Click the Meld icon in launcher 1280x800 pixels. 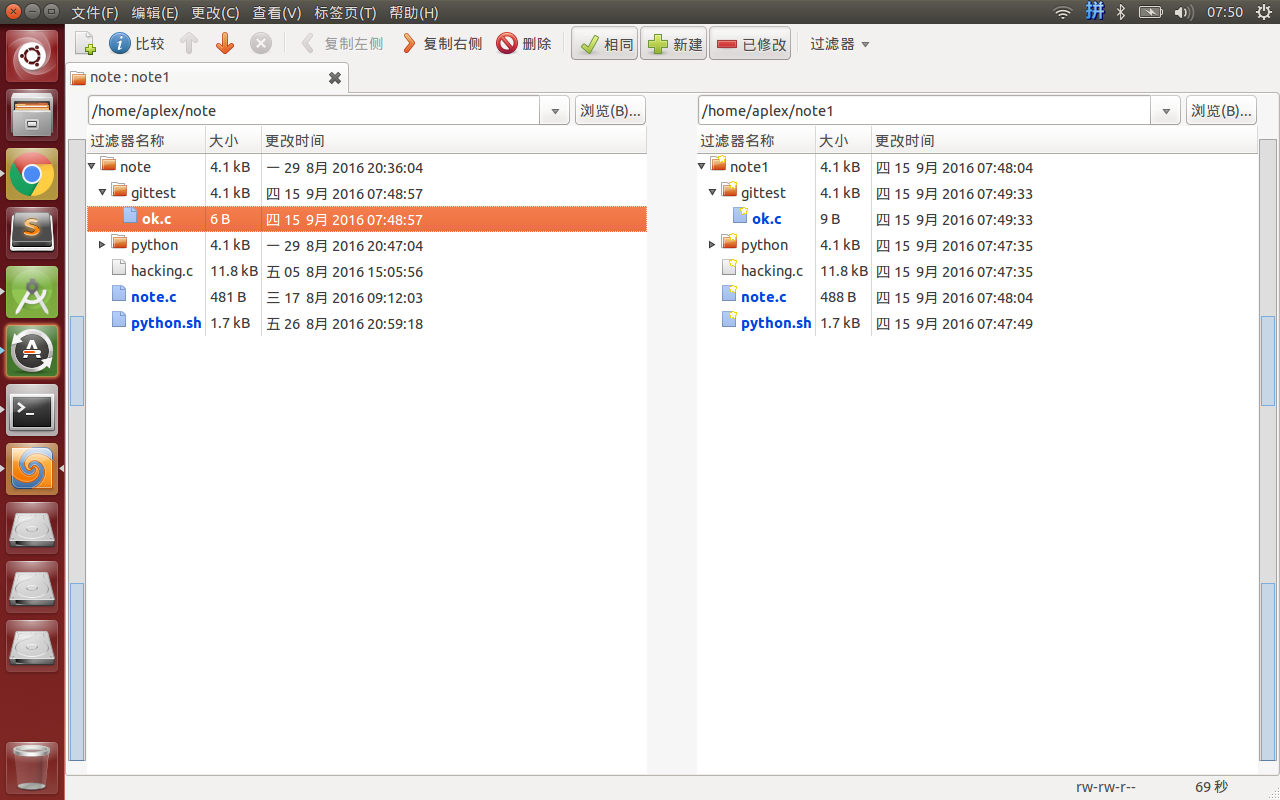[33, 469]
